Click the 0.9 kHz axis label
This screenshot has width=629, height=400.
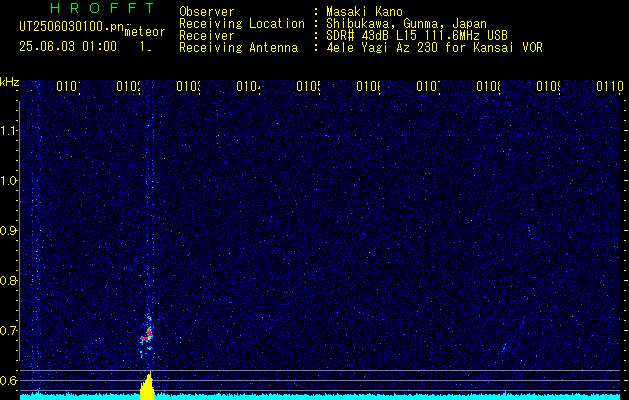pos(9,231)
